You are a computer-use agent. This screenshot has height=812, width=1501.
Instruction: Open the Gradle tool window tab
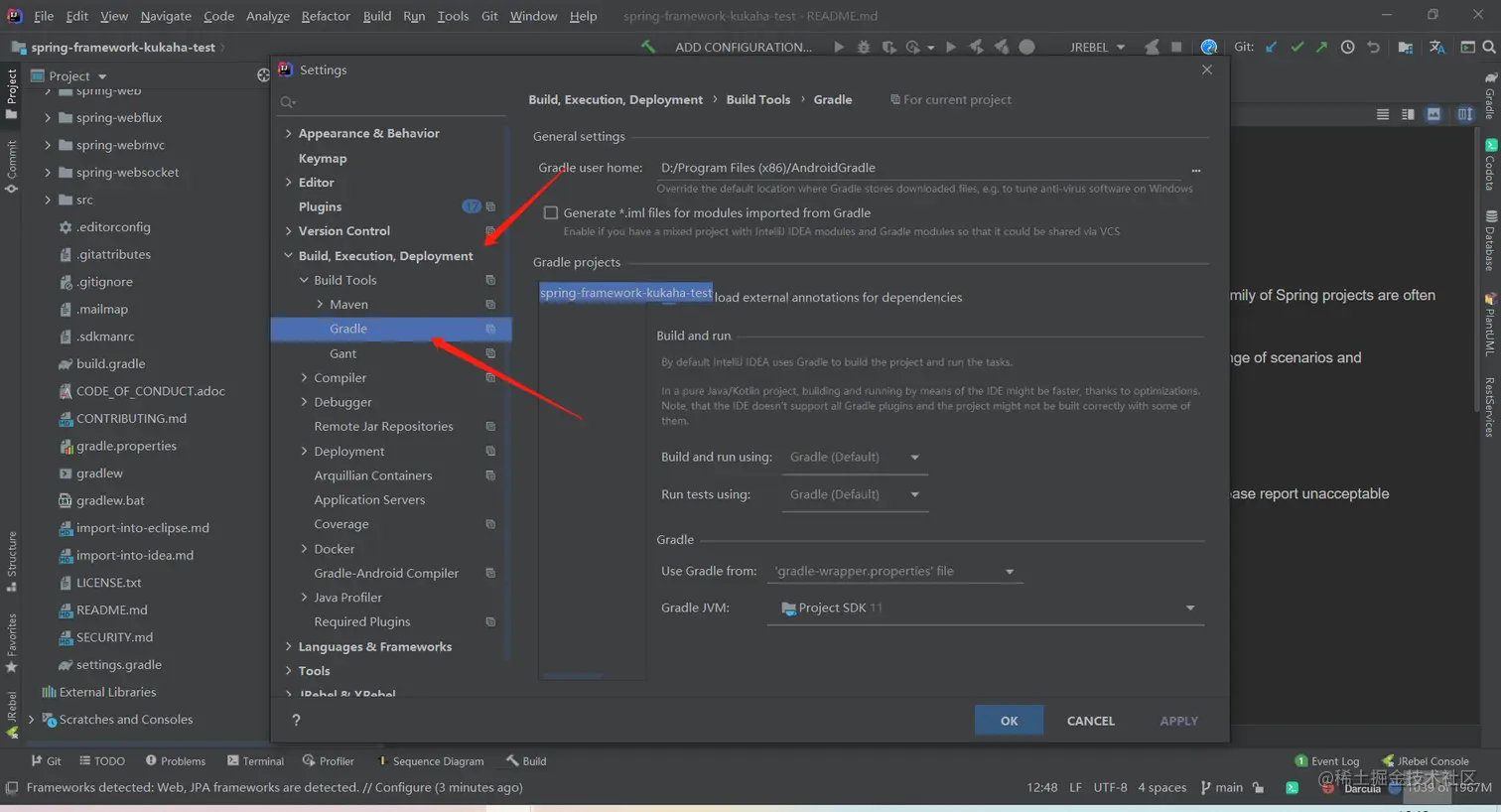point(1490,95)
